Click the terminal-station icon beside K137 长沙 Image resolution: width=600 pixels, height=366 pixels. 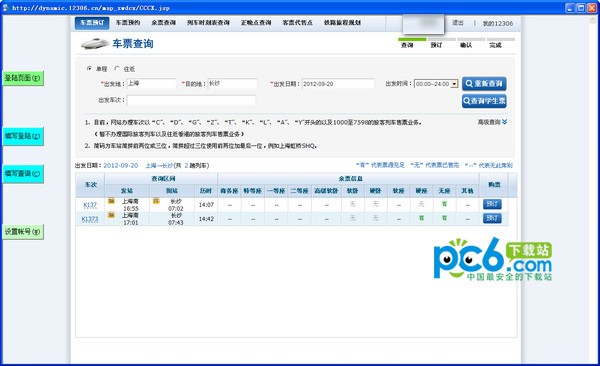(x=156, y=201)
